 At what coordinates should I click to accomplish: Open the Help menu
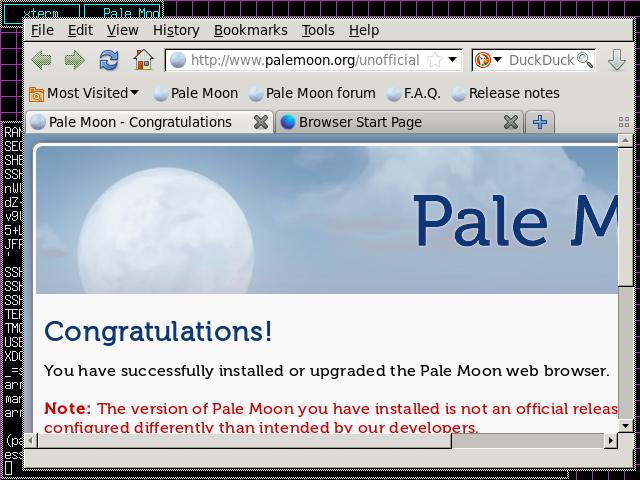364,30
